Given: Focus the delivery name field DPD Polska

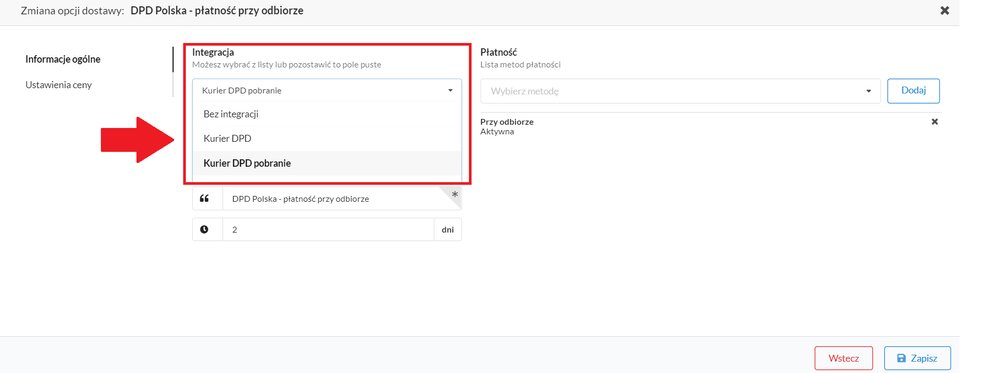Looking at the screenshot, I should tap(342, 198).
